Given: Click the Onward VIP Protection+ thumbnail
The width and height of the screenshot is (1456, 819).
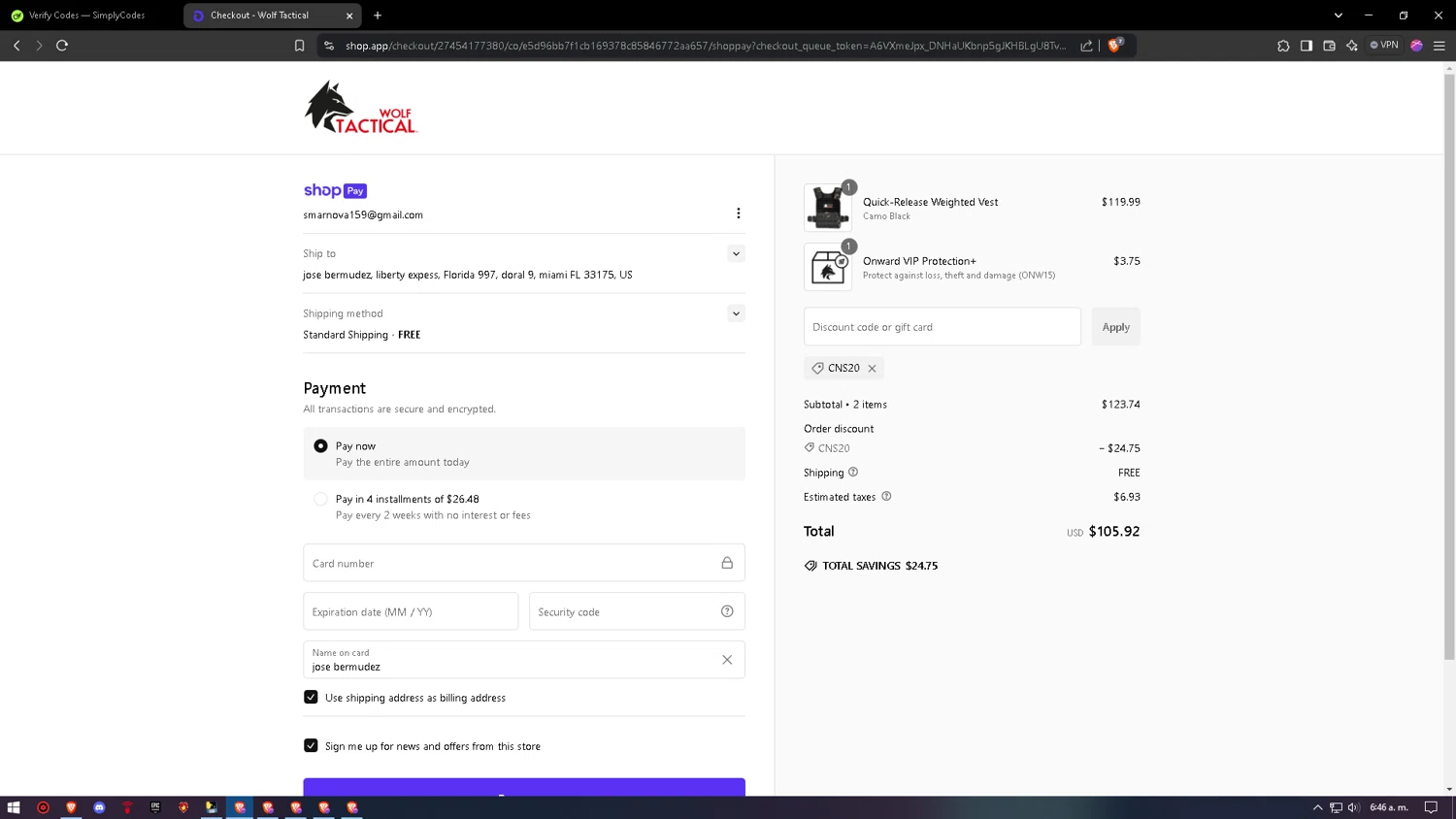Looking at the screenshot, I should [828, 267].
